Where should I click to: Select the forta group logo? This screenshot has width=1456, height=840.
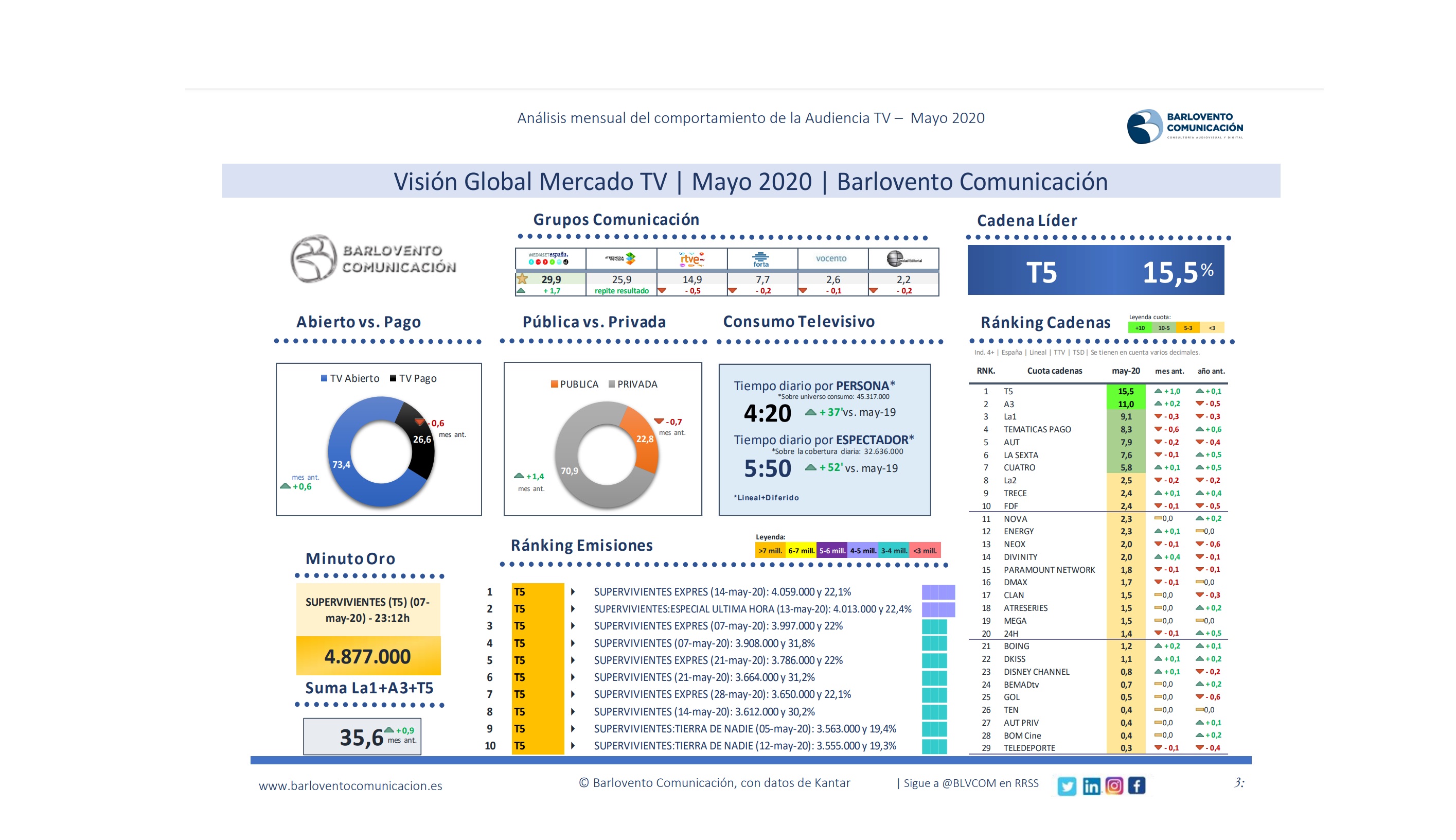tap(761, 259)
